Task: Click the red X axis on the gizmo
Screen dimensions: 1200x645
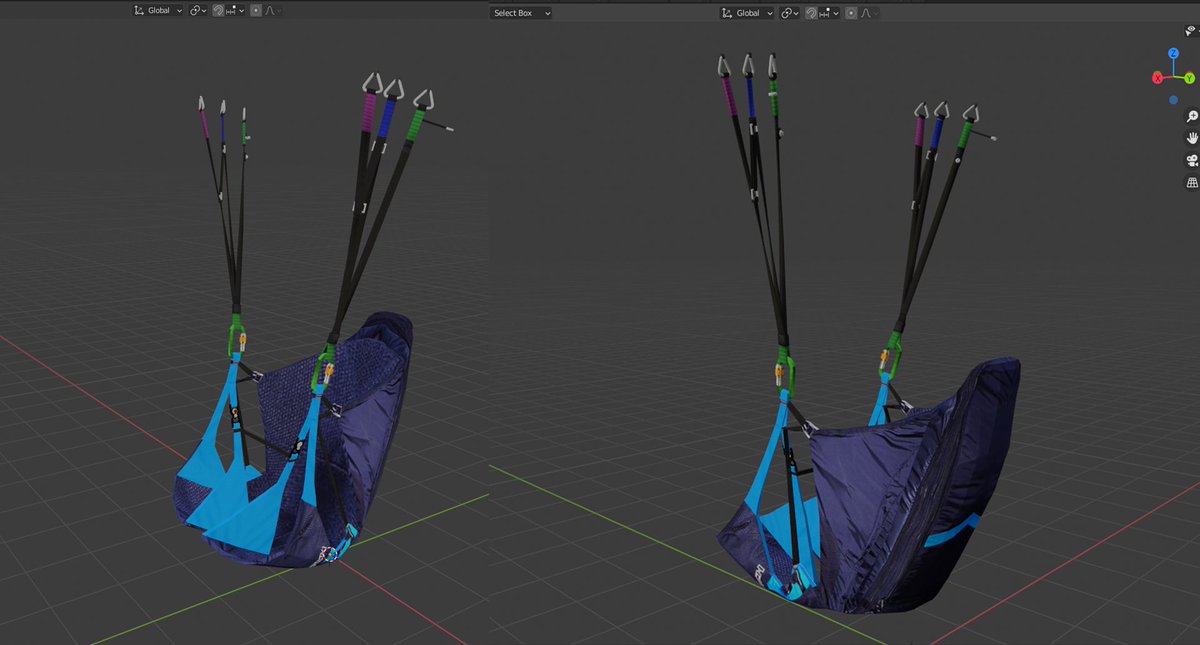Action: coord(1157,78)
